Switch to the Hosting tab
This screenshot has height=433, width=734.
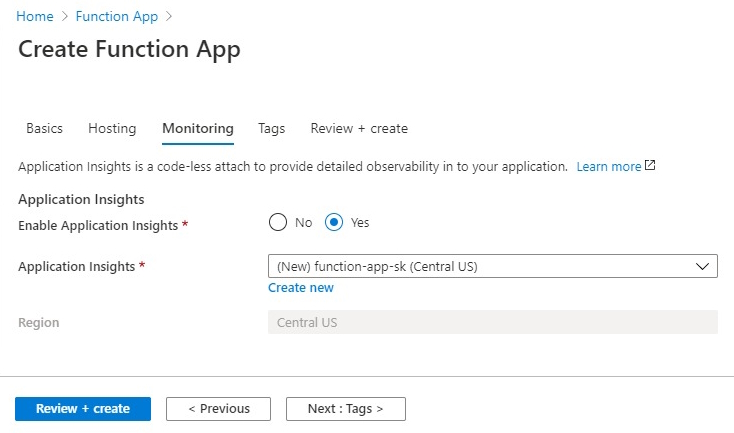click(x=112, y=128)
